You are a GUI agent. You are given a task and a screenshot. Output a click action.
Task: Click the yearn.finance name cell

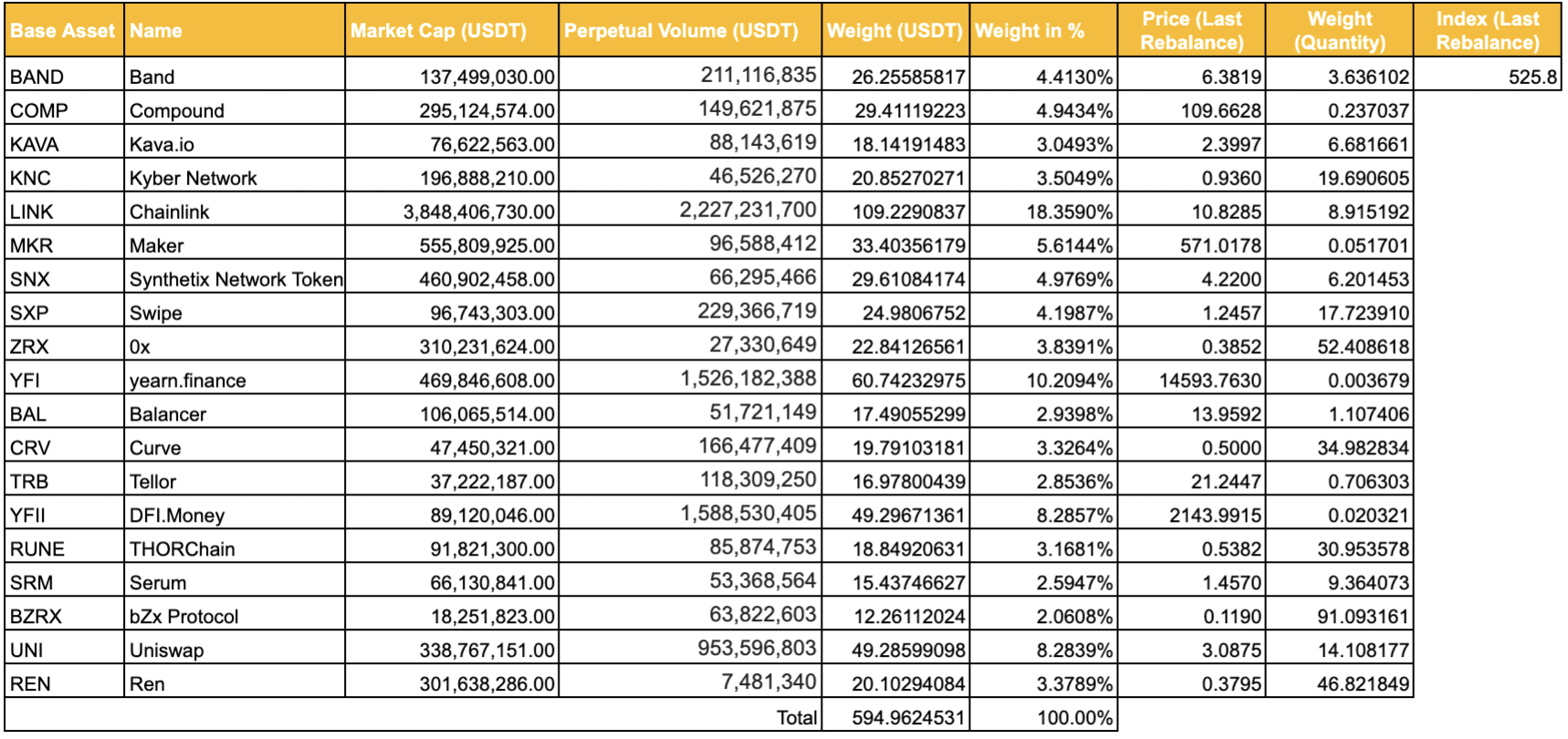[x=235, y=379]
